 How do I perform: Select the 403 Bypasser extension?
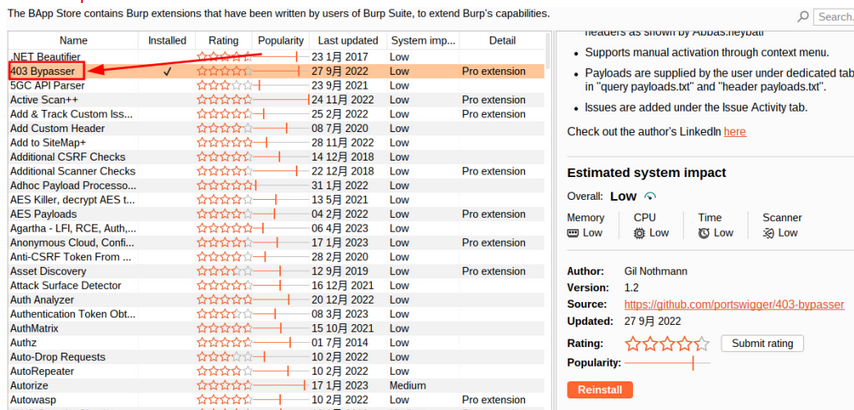pyautogui.click(x=276, y=71)
